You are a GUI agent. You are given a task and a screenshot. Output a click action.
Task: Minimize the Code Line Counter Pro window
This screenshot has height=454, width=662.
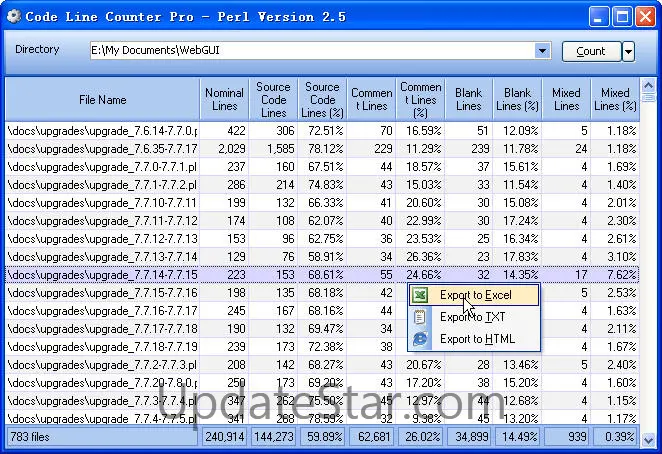pos(598,17)
